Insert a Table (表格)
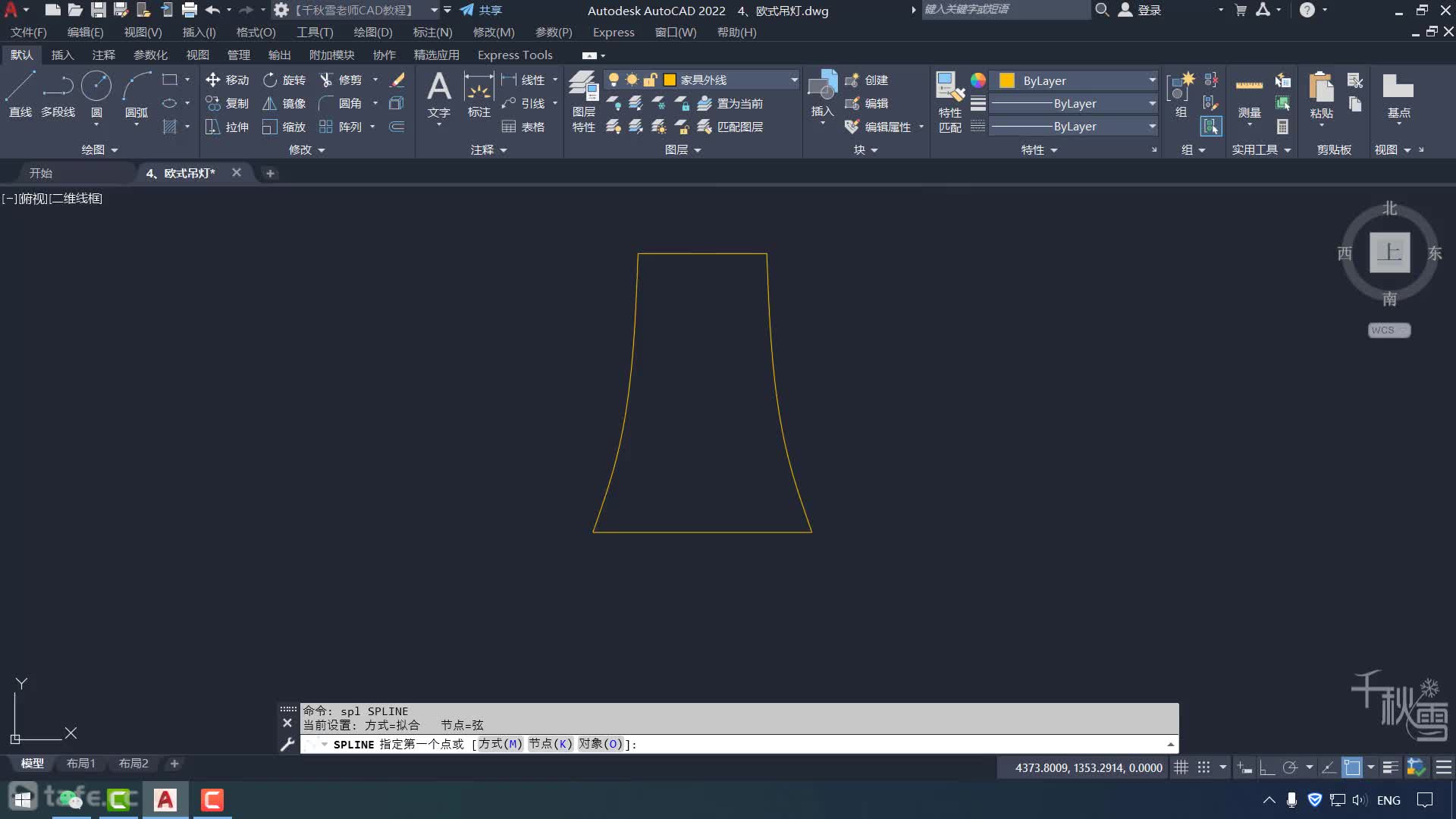The height and width of the screenshot is (819, 1456). point(523,127)
